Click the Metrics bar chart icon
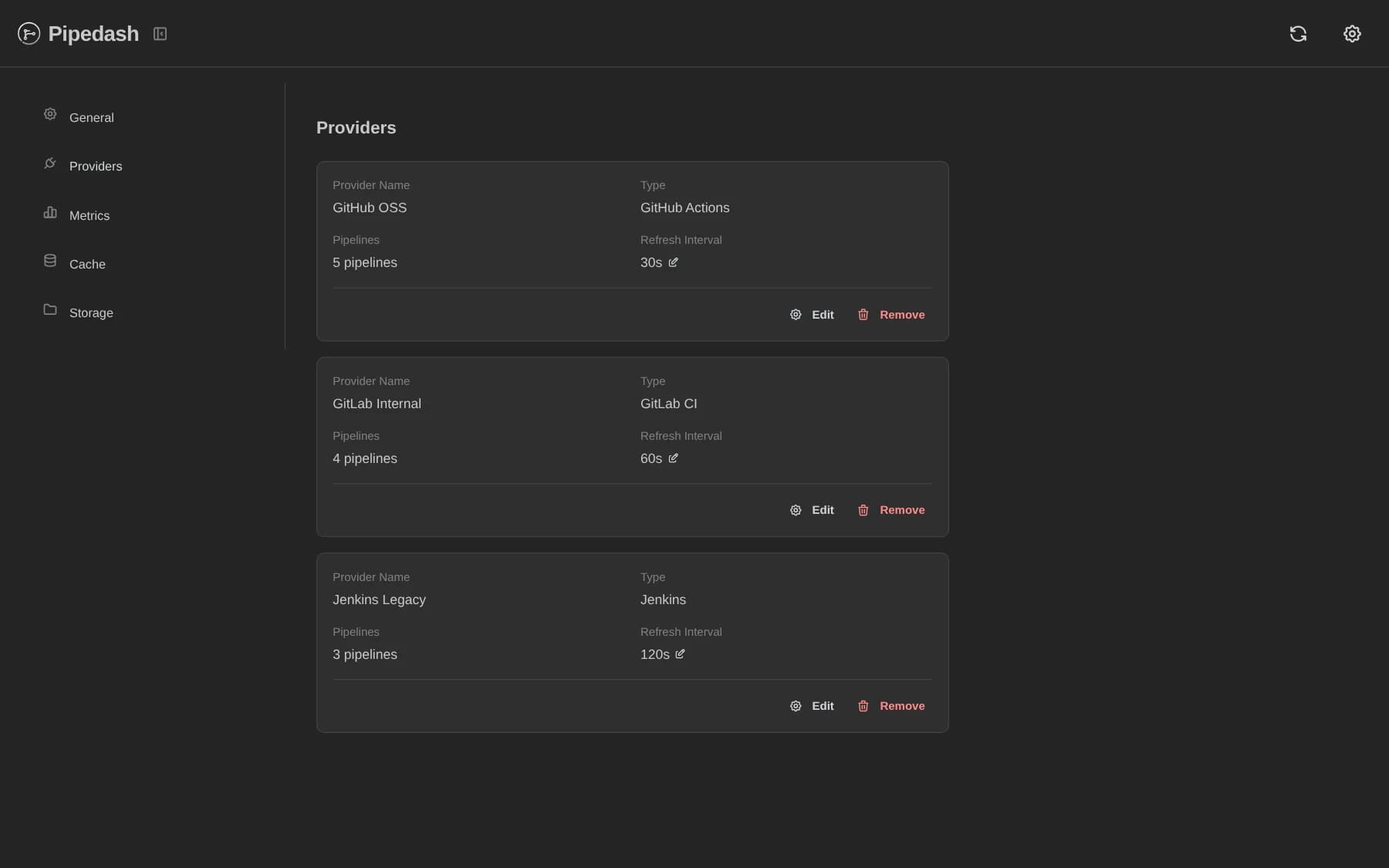 50,212
